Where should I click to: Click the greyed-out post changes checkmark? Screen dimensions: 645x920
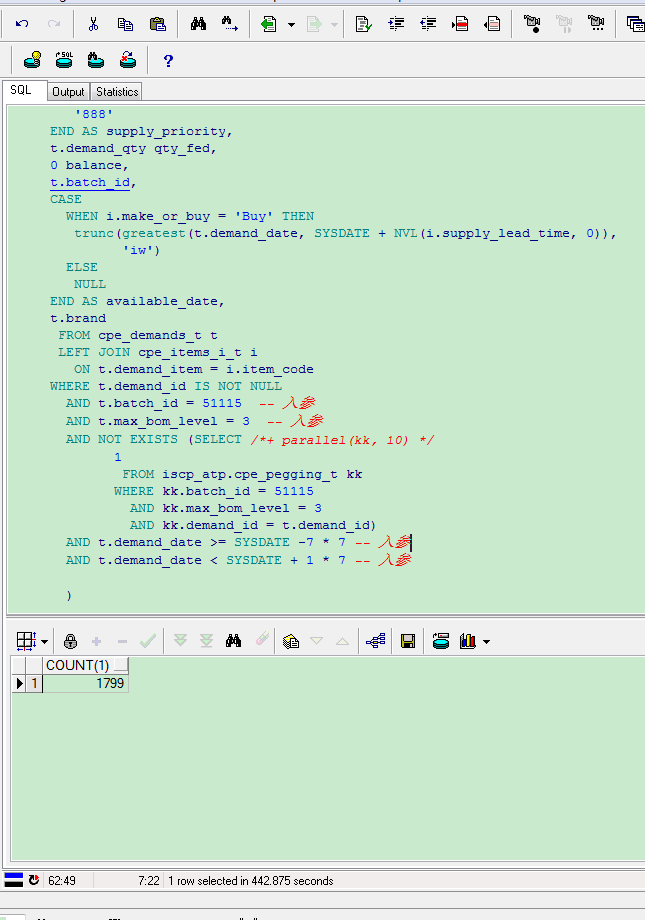tap(148, 641)
